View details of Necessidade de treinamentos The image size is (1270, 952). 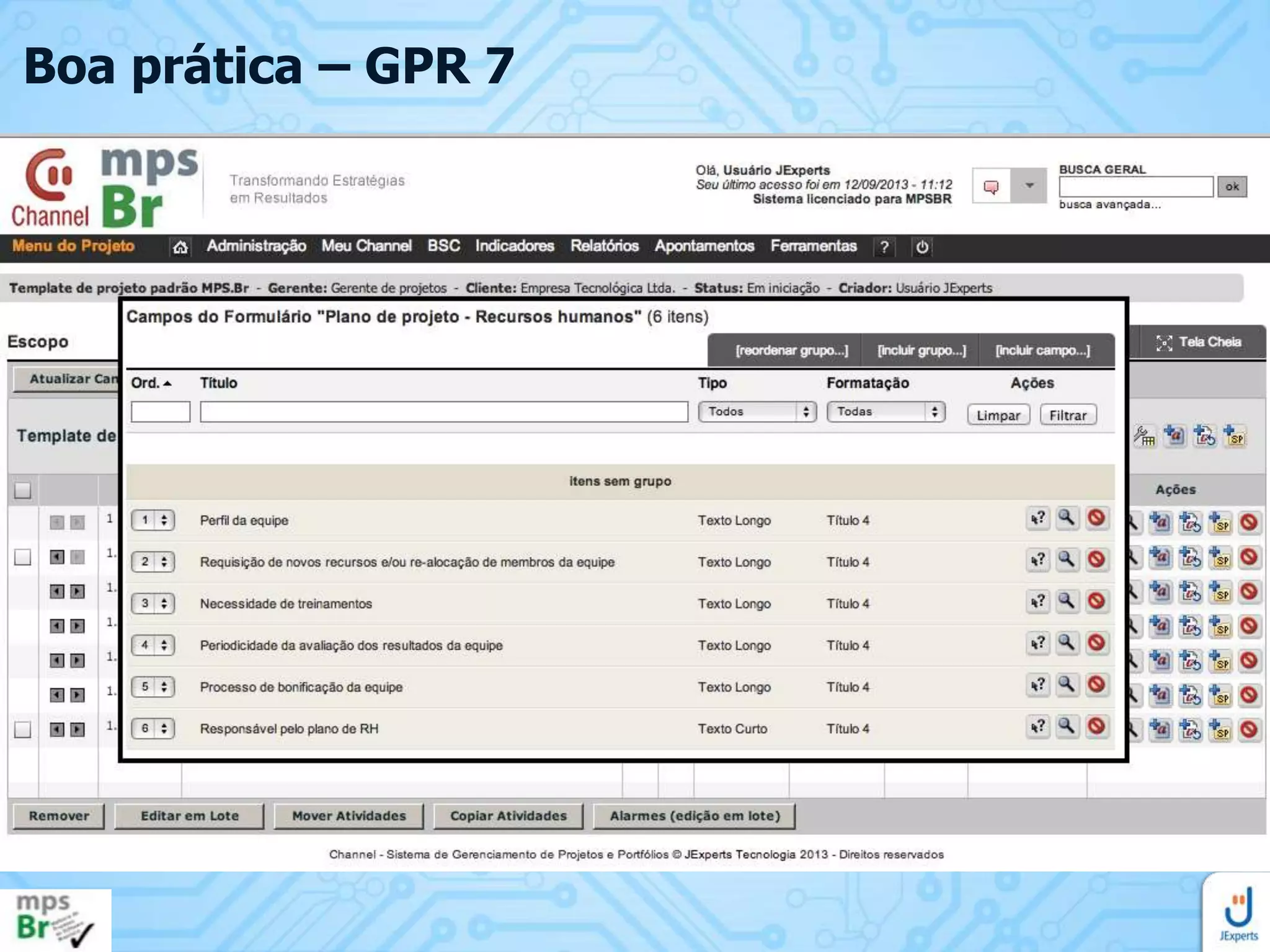1067,601
